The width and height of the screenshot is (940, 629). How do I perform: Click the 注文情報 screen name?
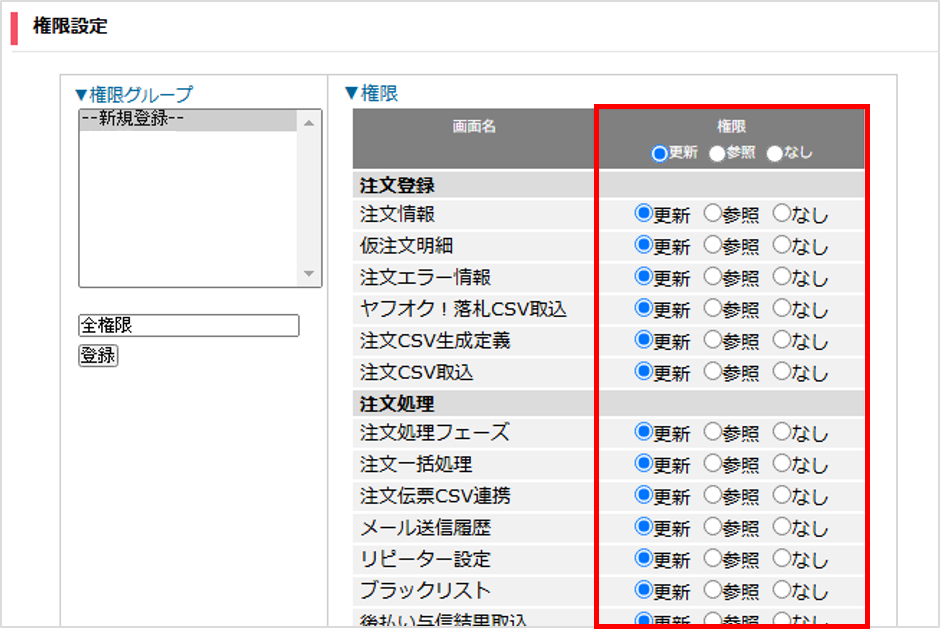[x=397, y=214]
